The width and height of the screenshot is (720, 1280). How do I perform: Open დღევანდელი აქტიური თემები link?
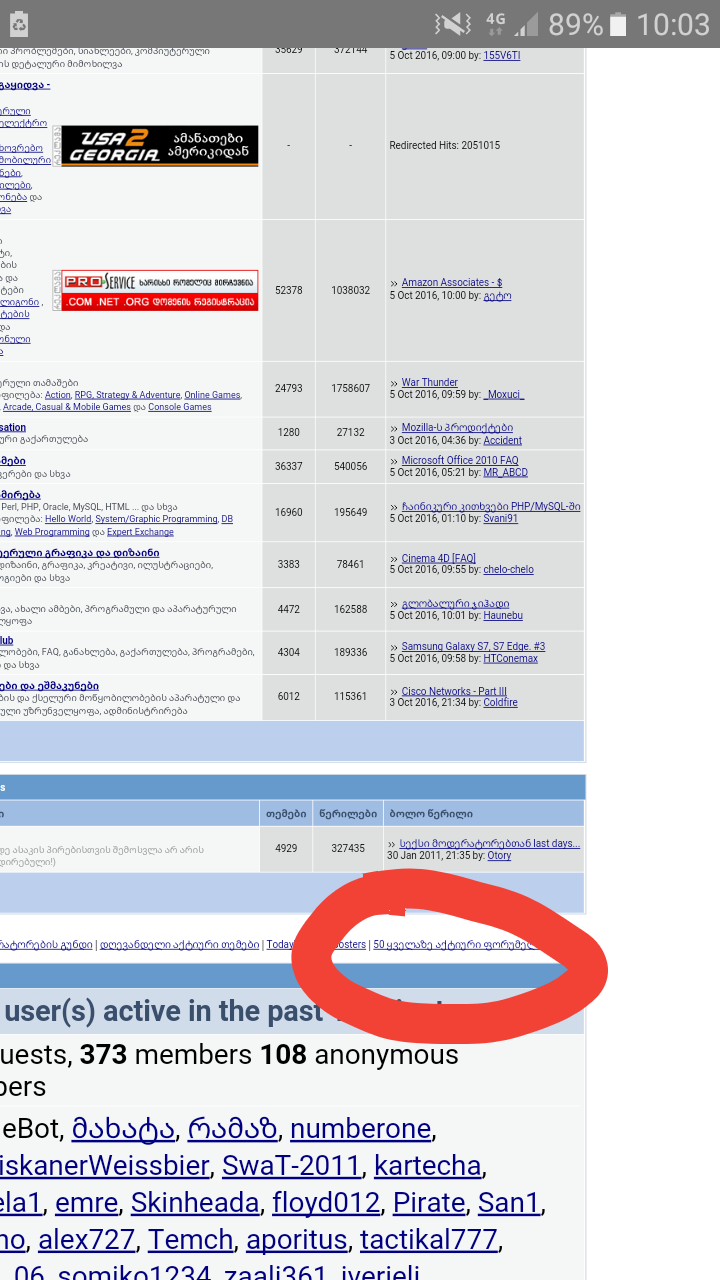[x=181, y=944]
